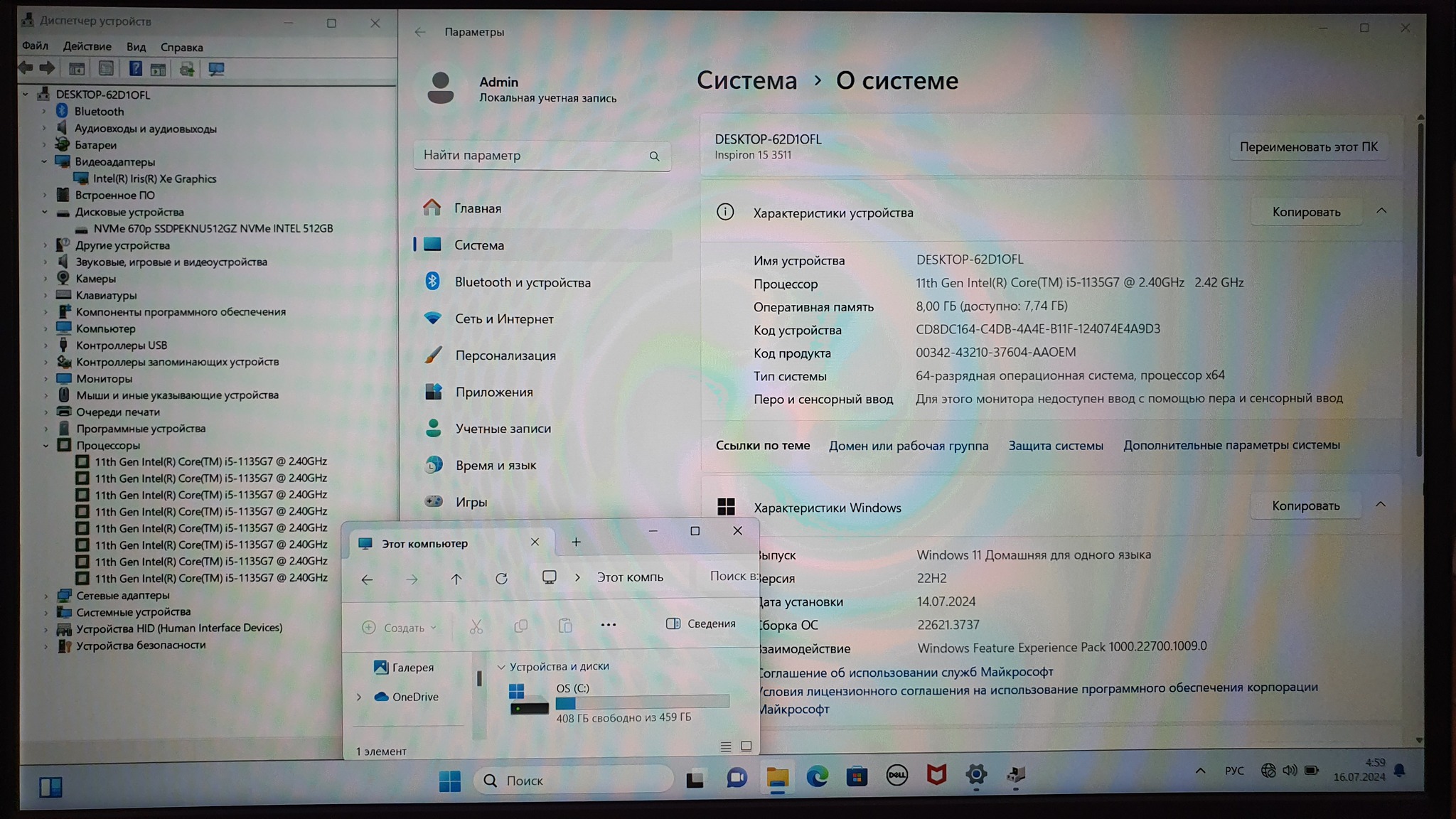Click the Device Manager help toolbar icon
1456x819 pixels.
click(x=135, y=69)
